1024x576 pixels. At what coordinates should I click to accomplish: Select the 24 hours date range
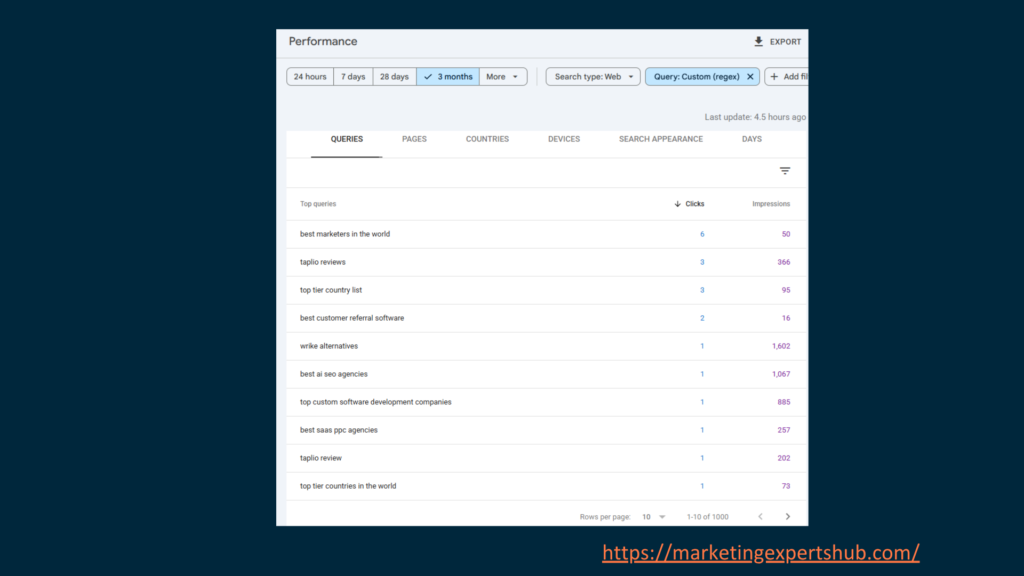coord(310,76)
